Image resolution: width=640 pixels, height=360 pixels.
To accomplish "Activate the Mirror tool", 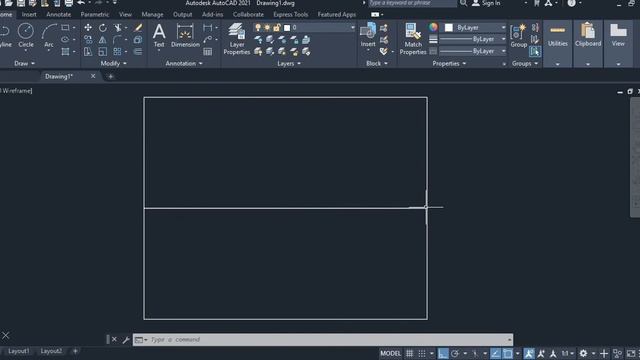I will coord(102,40).
